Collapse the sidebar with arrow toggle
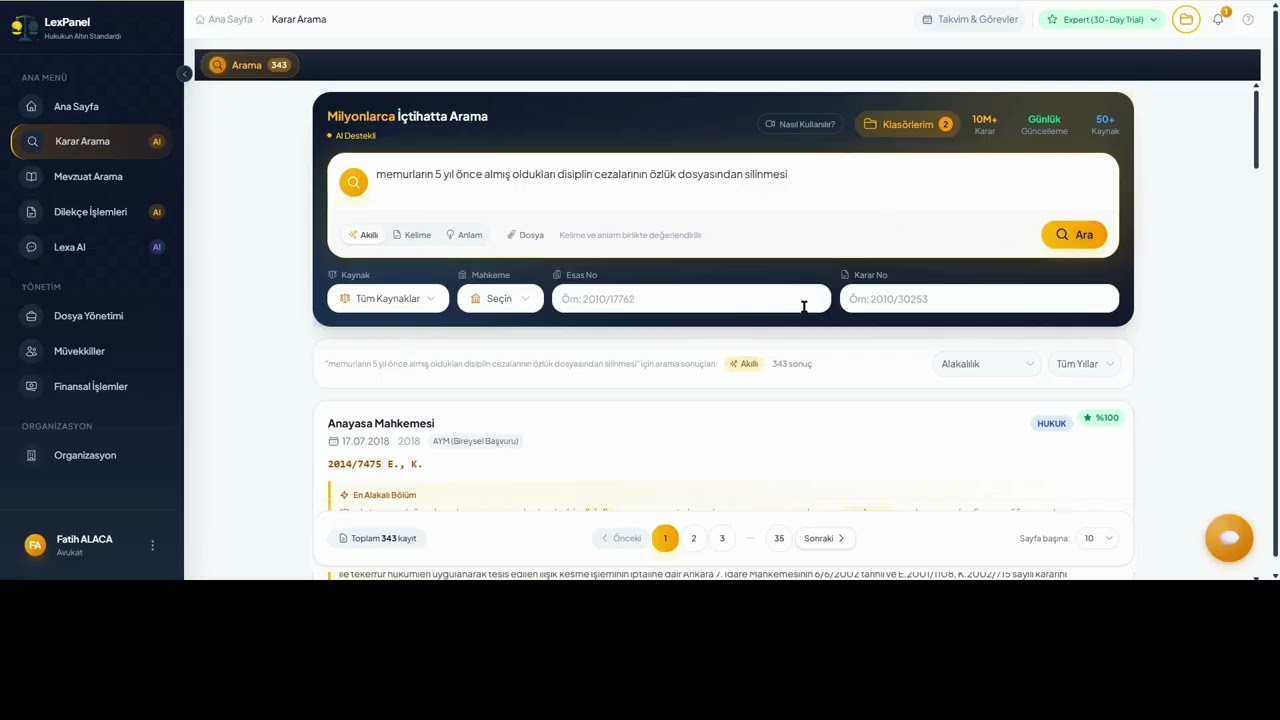Screen dimensions: 1280x720 pos(184,74)
